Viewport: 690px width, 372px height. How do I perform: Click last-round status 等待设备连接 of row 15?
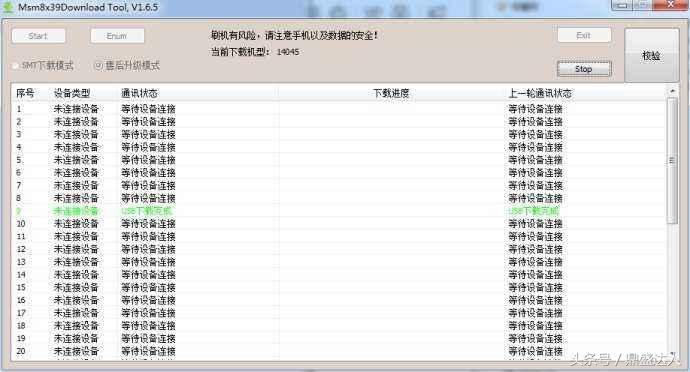536,287
